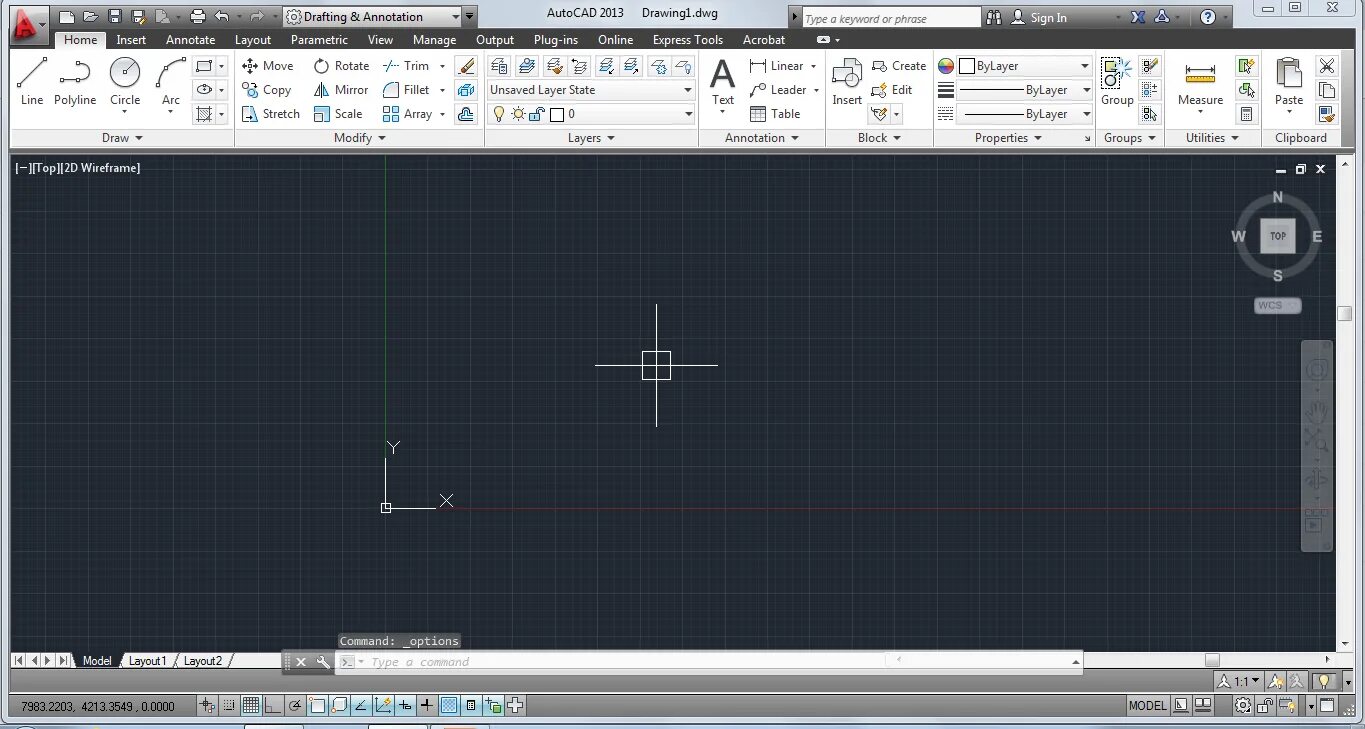Open the Parametric tab
The image size is (1365, 729).
(319, 40)
